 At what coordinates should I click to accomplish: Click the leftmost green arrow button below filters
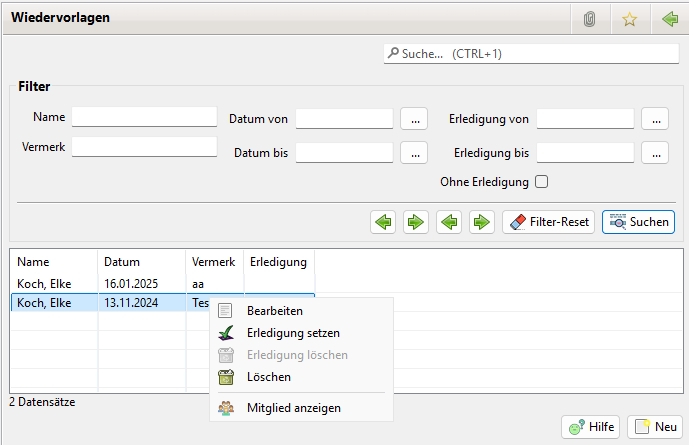coord(382,222)
